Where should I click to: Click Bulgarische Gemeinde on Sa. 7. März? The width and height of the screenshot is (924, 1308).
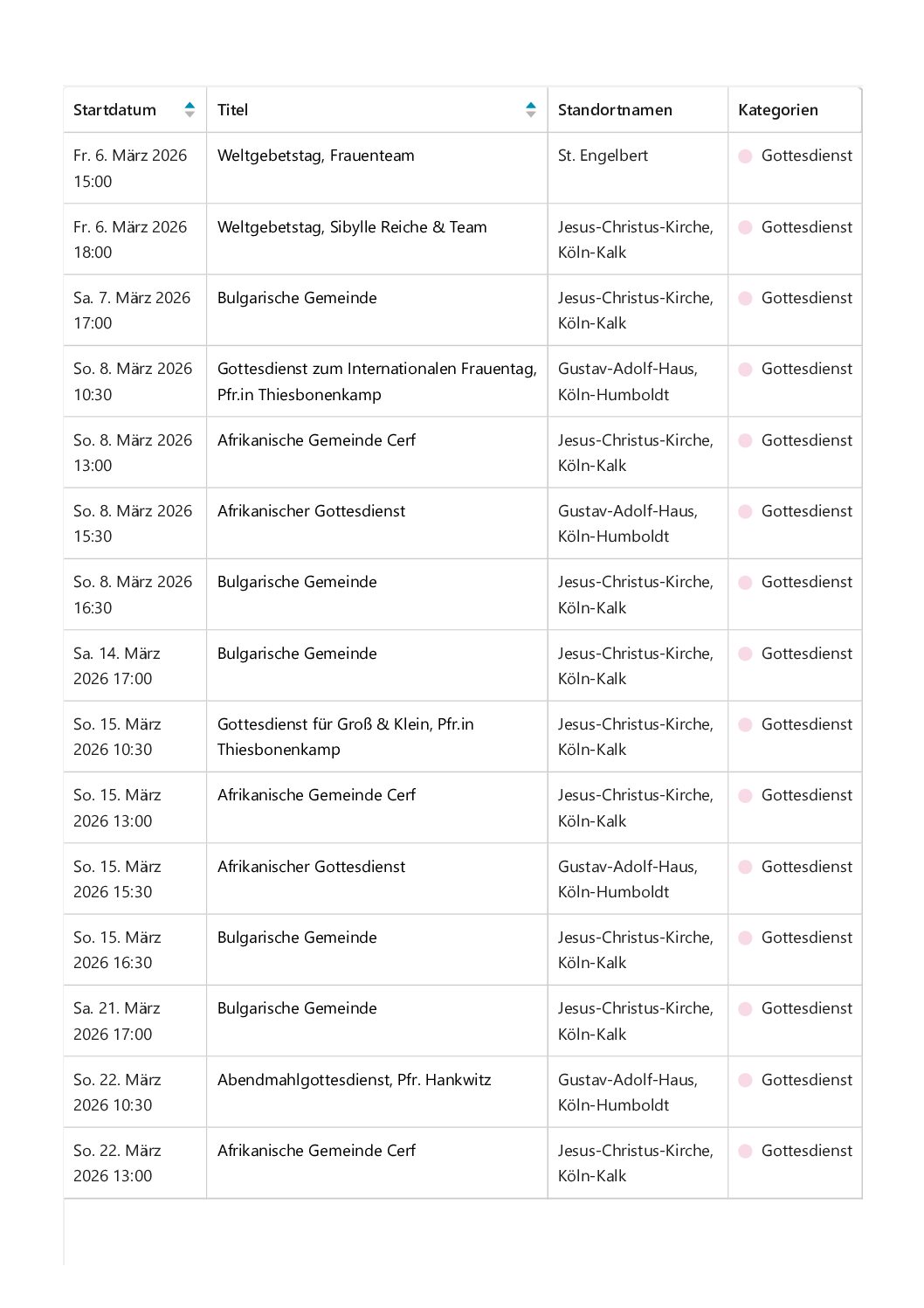(297, 298)
